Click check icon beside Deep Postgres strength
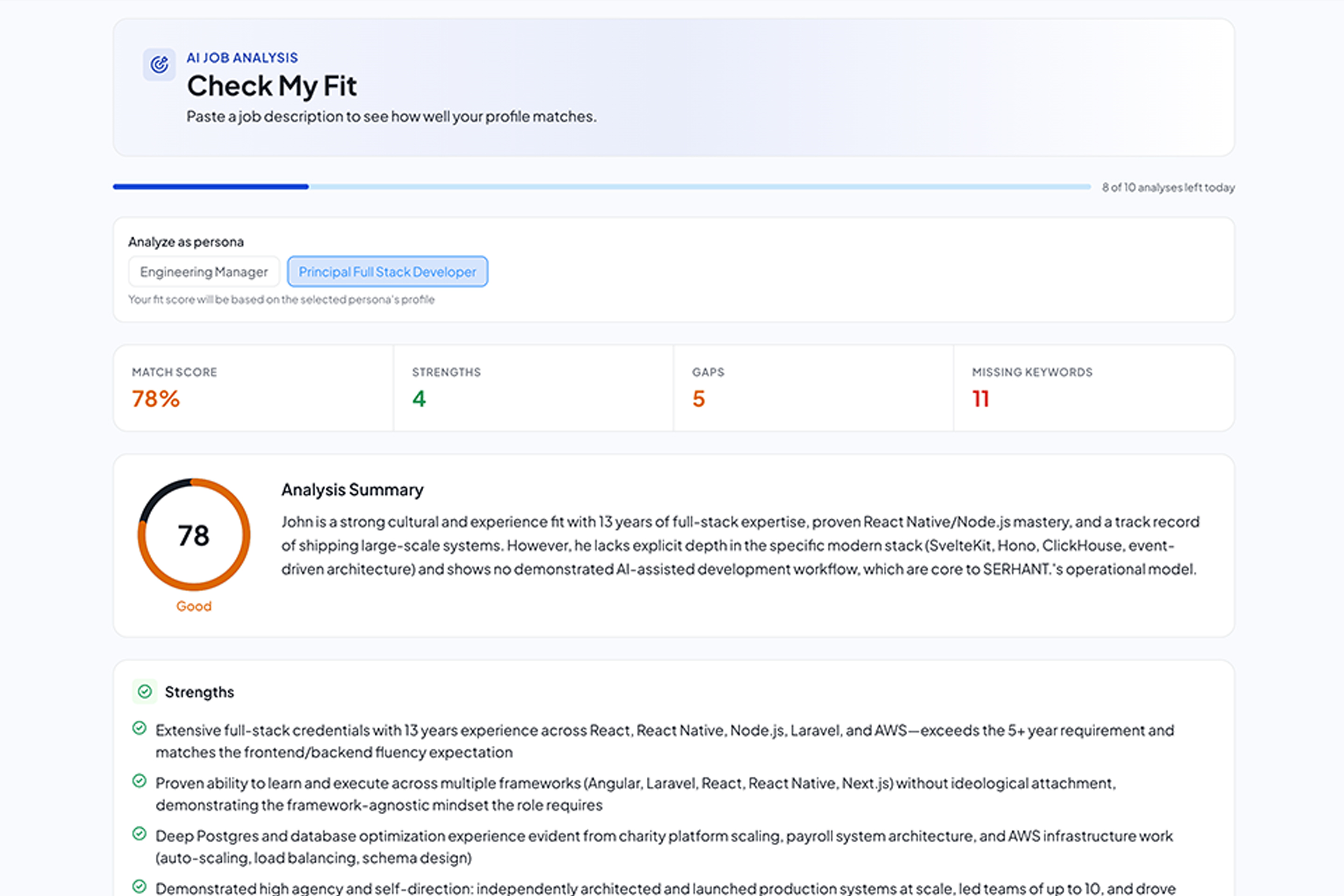The width and height of the screenshot is (1344, 896). 139,834
